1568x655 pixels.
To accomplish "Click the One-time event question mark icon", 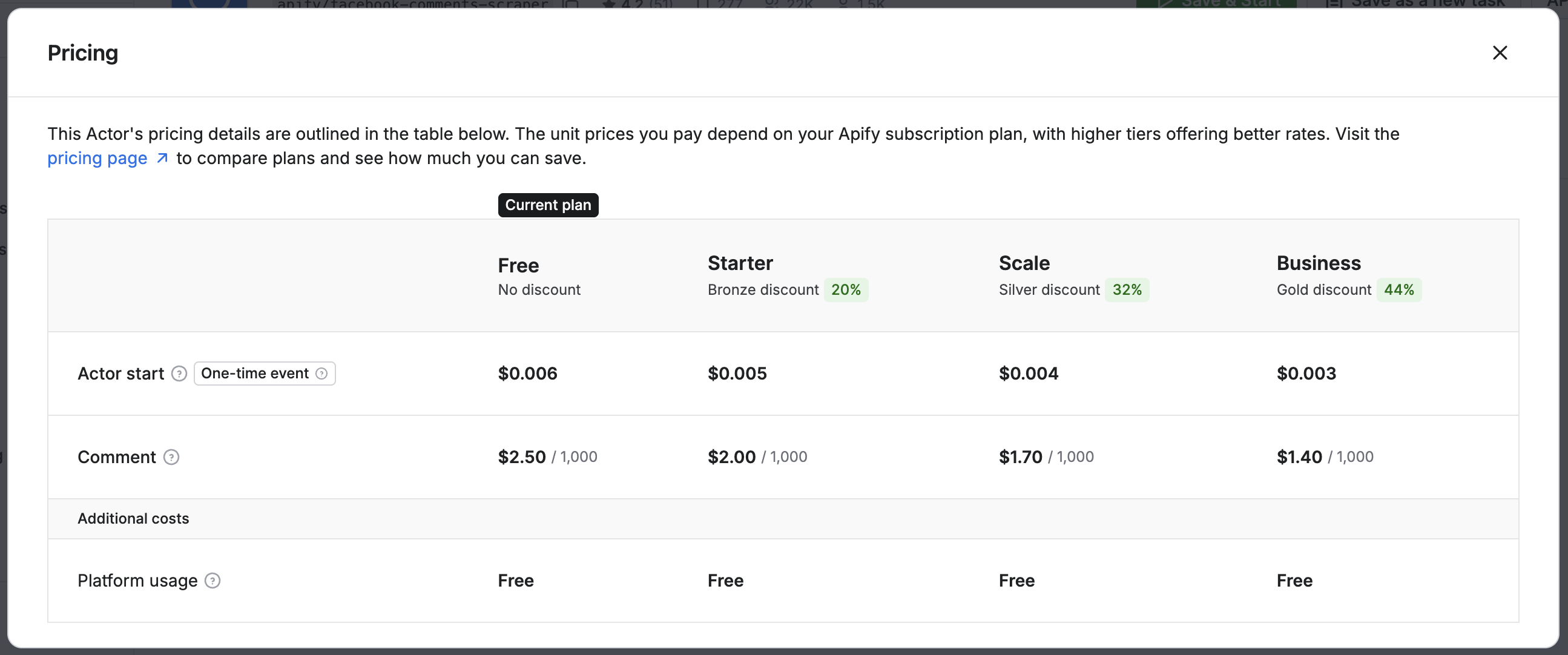I will click(321, 374).
